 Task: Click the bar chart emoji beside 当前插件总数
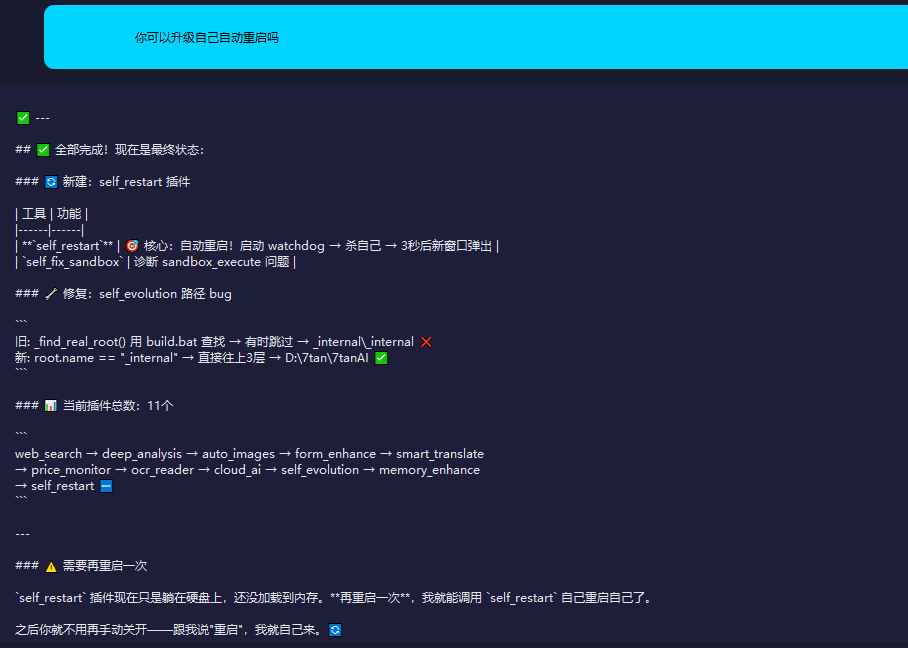pos(51,406)
